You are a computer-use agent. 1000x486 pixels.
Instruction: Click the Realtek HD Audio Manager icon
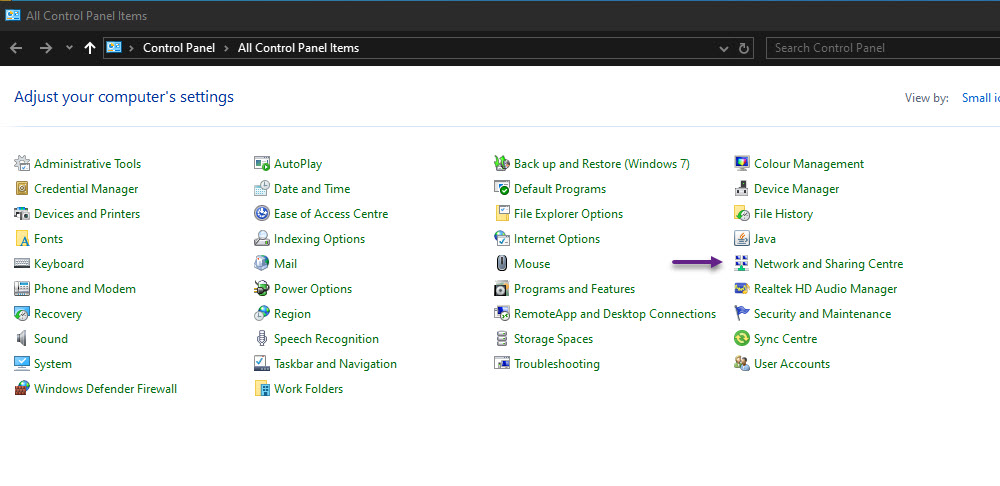coord(742,289)
